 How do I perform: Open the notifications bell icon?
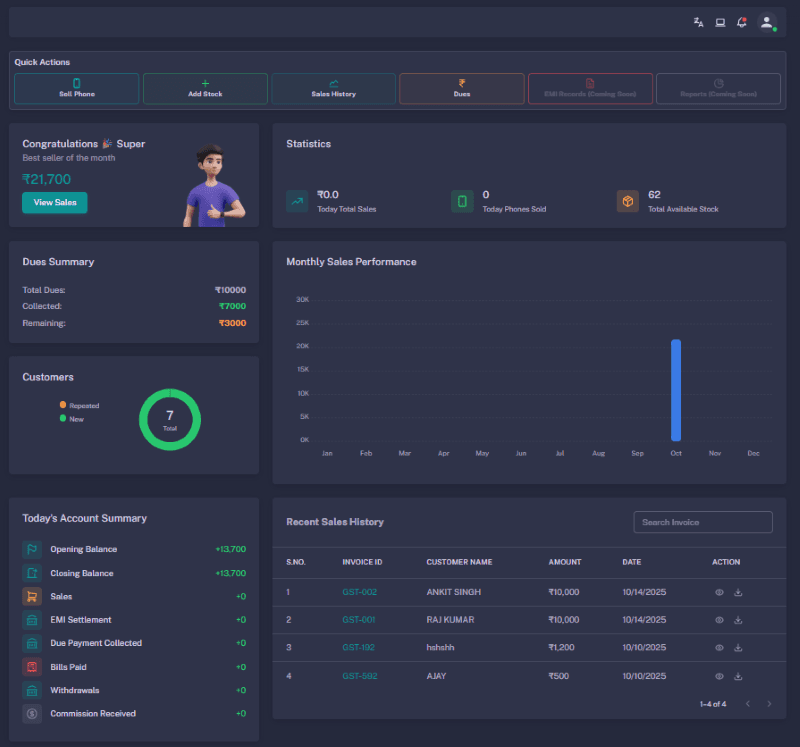click(x=741, y=22)
